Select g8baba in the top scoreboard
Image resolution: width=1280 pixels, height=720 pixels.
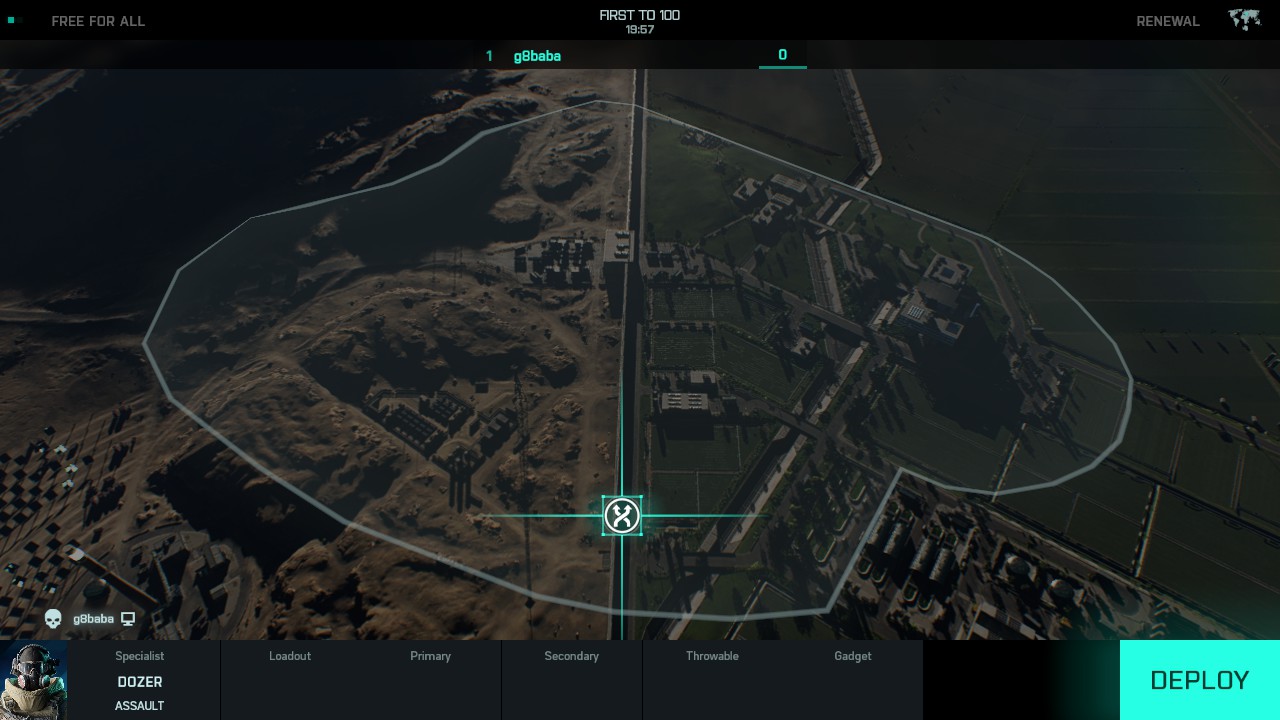537,56
